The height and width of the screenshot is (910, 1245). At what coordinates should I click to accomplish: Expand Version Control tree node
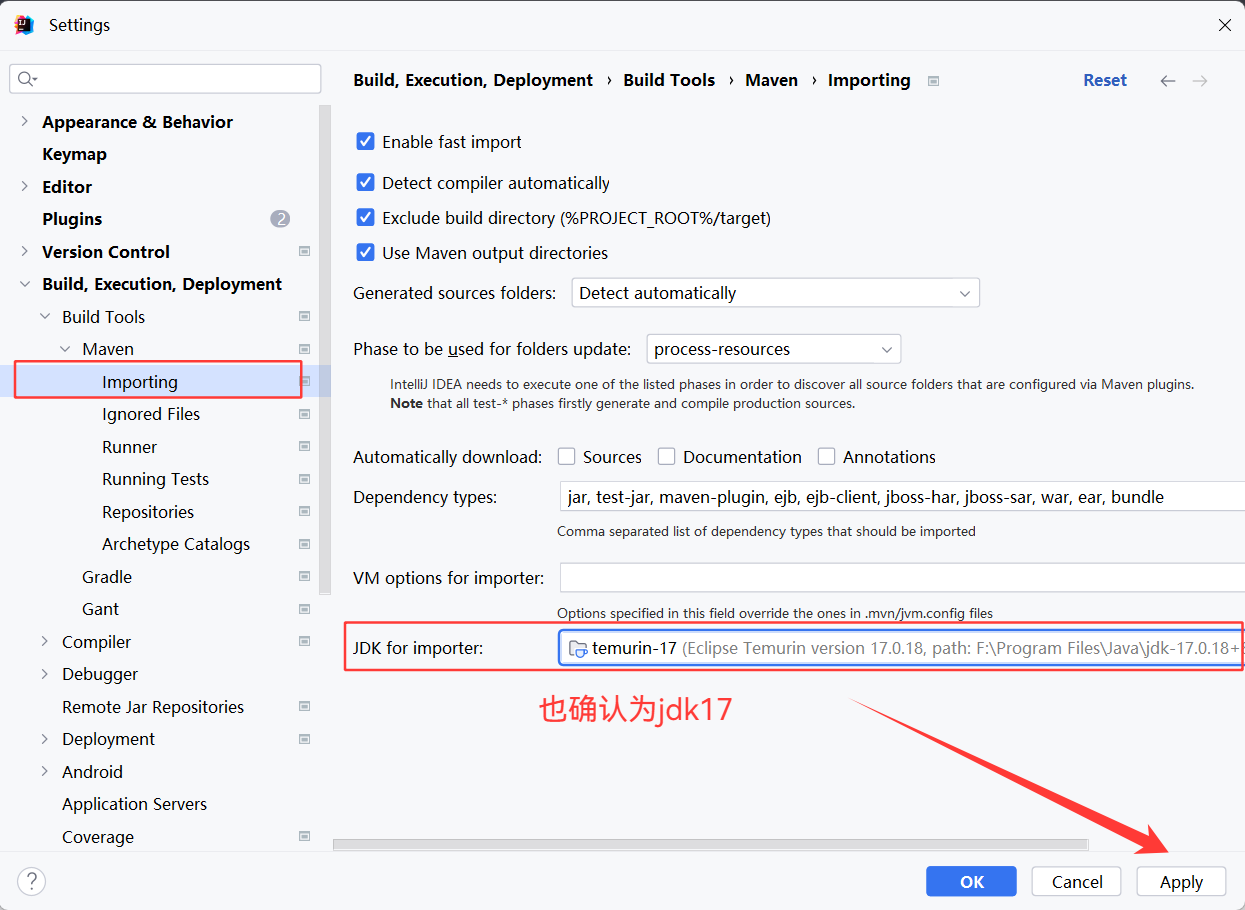pos(25,251)
